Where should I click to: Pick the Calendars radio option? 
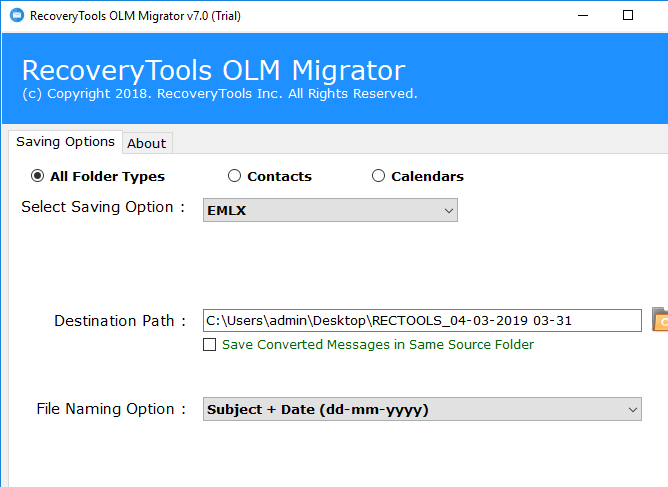coord(378,176)
